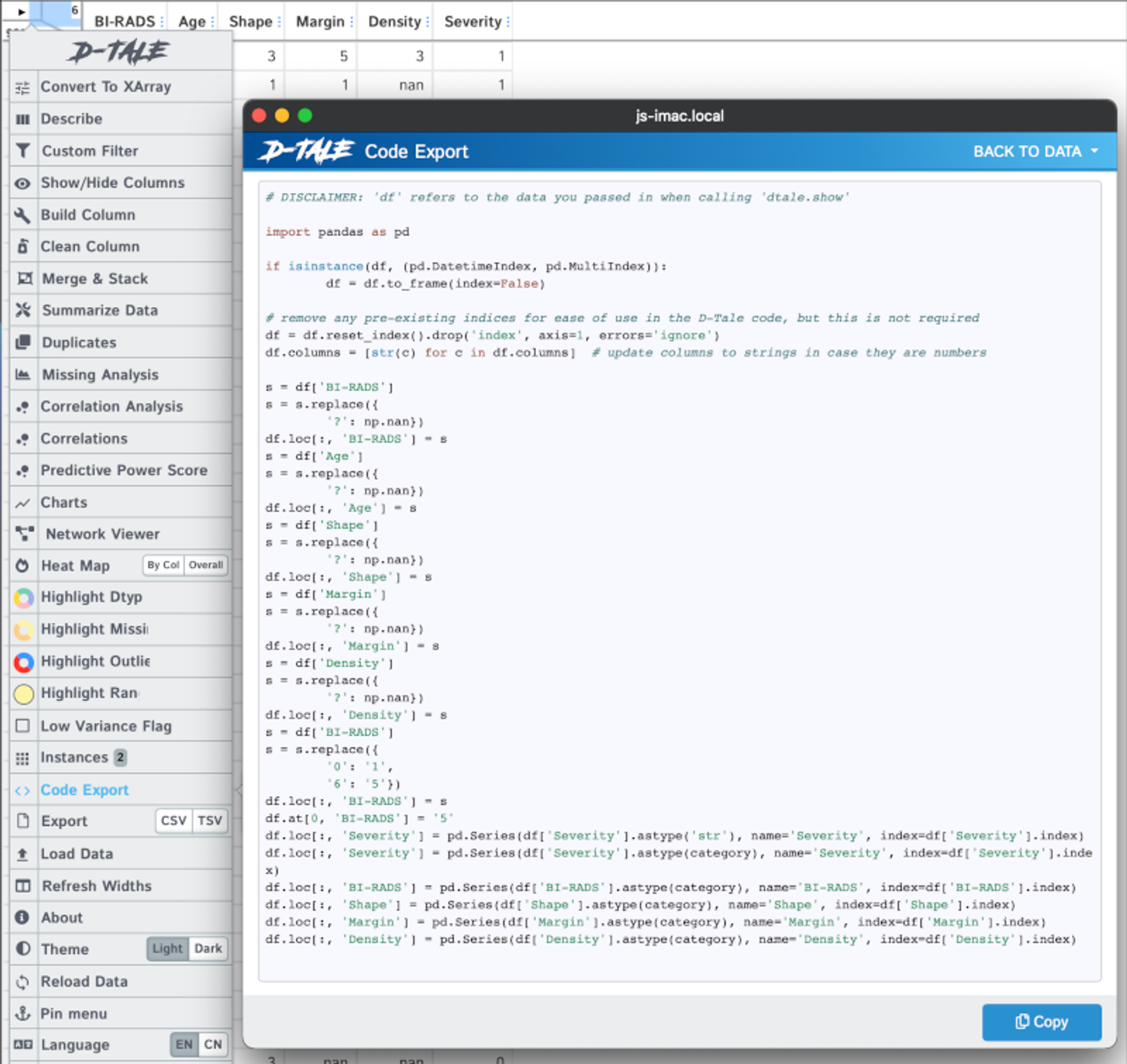This screenshot has width=1127, height=1064.
Task: Click the Language translate icon
Action: pos(23,1045)
